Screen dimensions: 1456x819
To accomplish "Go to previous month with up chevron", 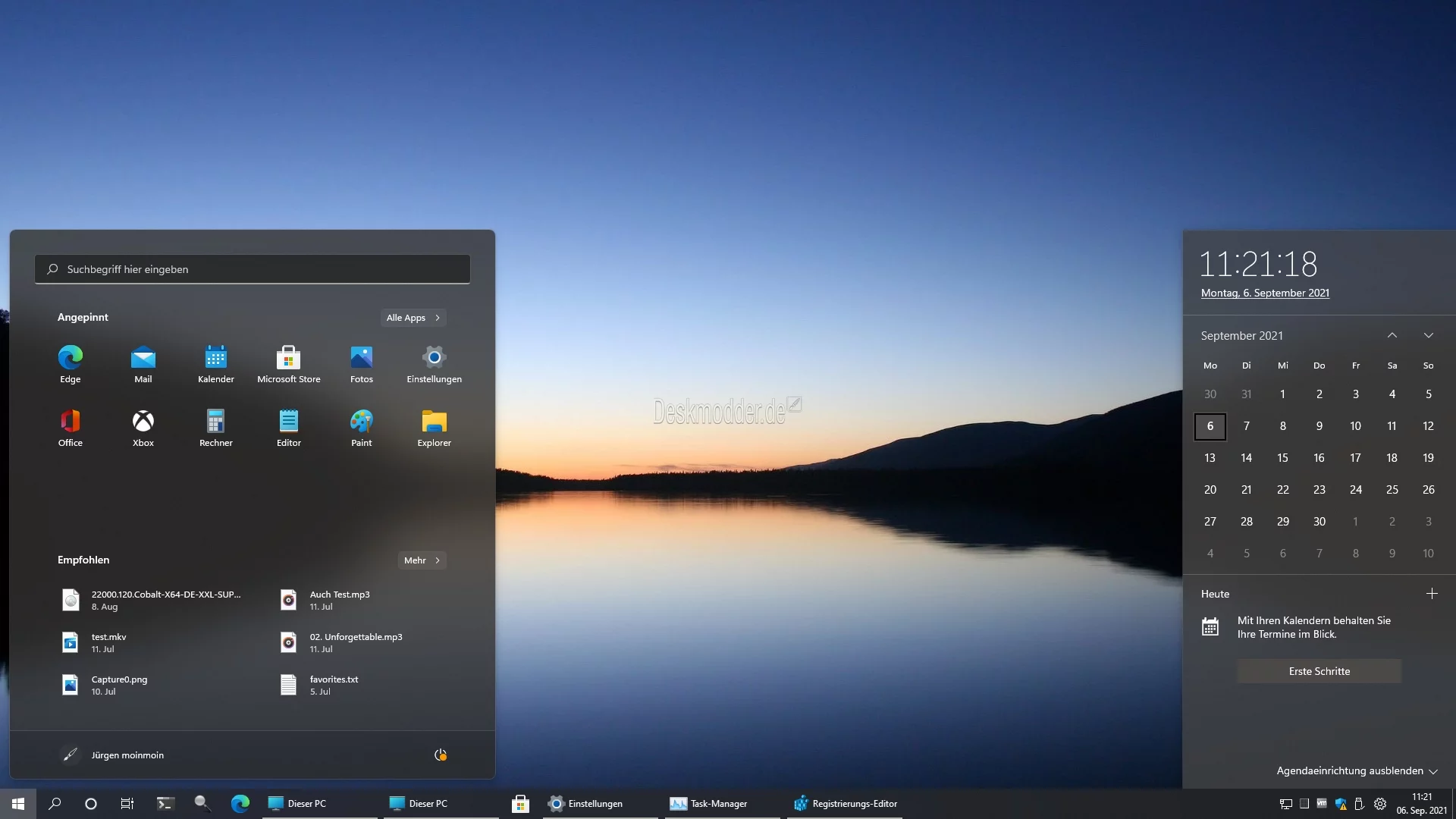I will click(1392, 335).
